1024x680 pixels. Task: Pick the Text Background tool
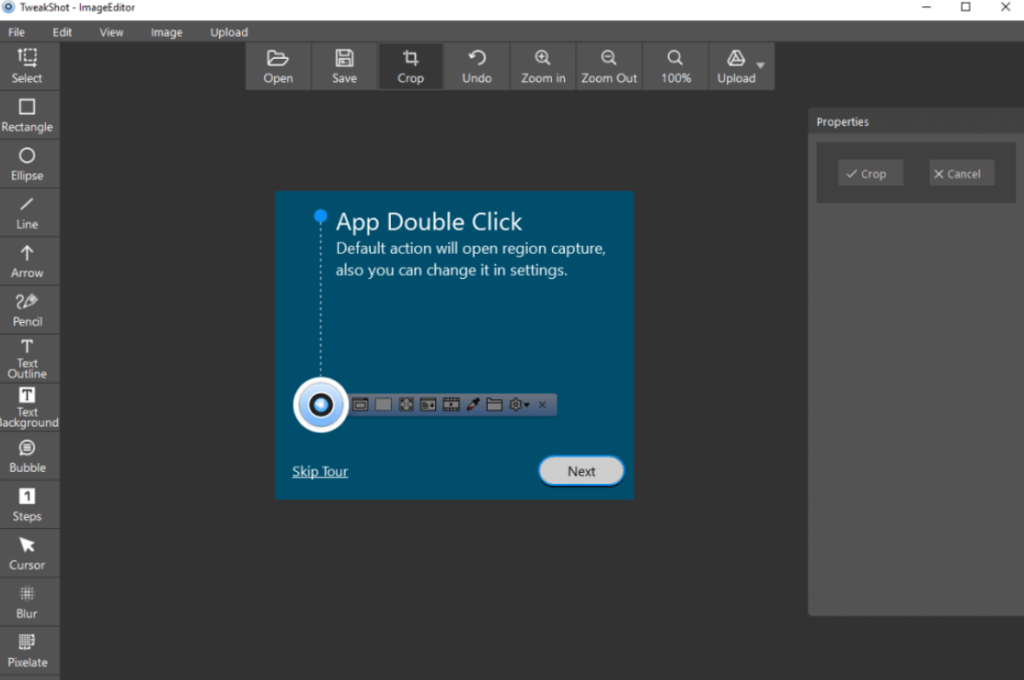click(27, 407)
